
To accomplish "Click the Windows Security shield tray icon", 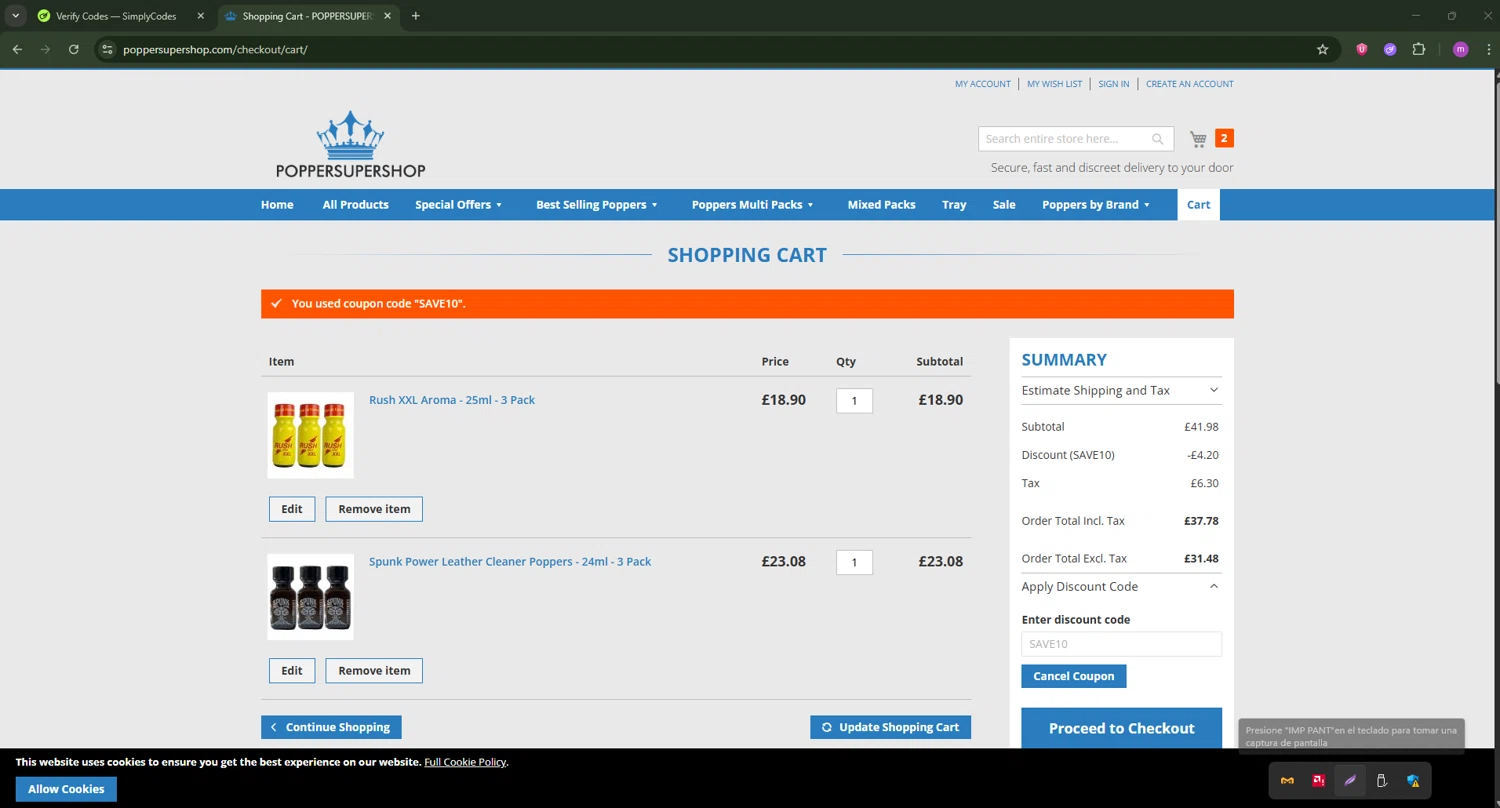I will [x=1413, y=781].
